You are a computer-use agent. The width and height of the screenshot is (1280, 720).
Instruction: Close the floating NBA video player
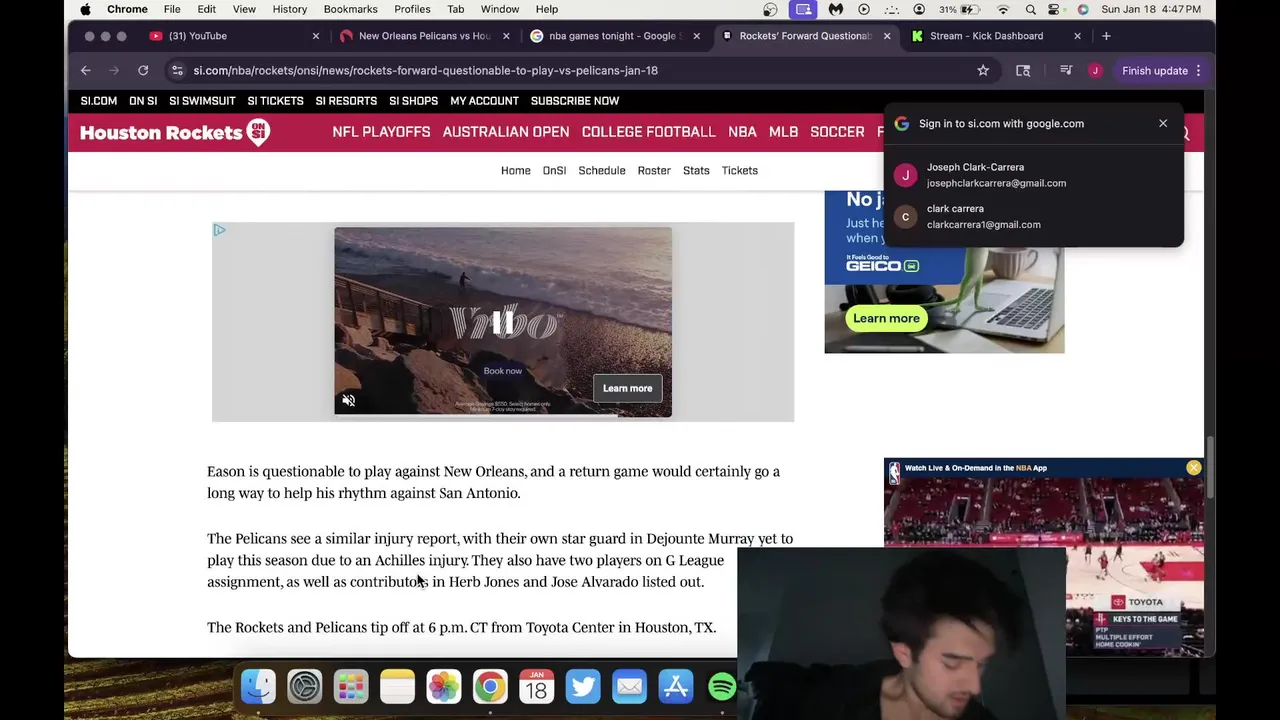coord(1194,468)
